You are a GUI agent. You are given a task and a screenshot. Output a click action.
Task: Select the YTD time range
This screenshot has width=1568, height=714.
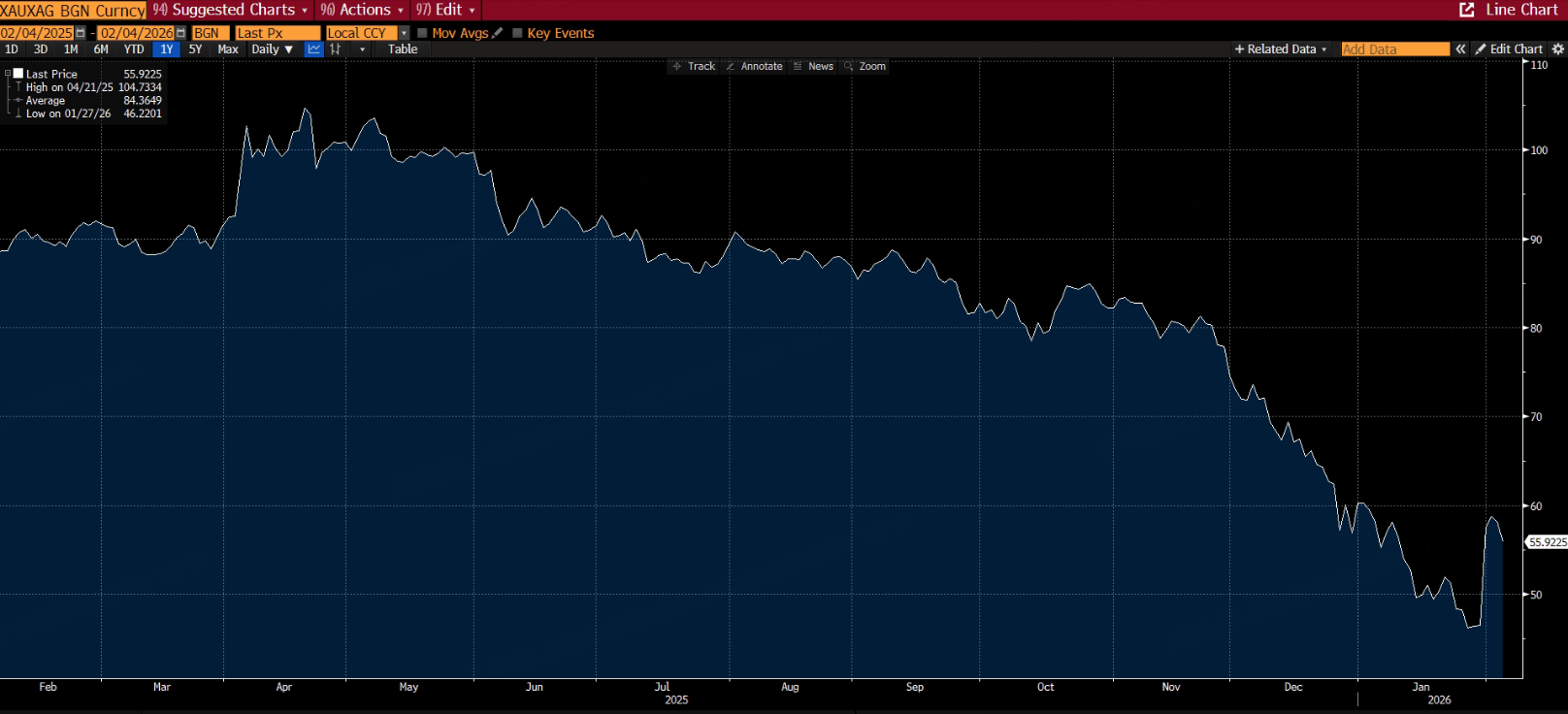tap(134, 49)
